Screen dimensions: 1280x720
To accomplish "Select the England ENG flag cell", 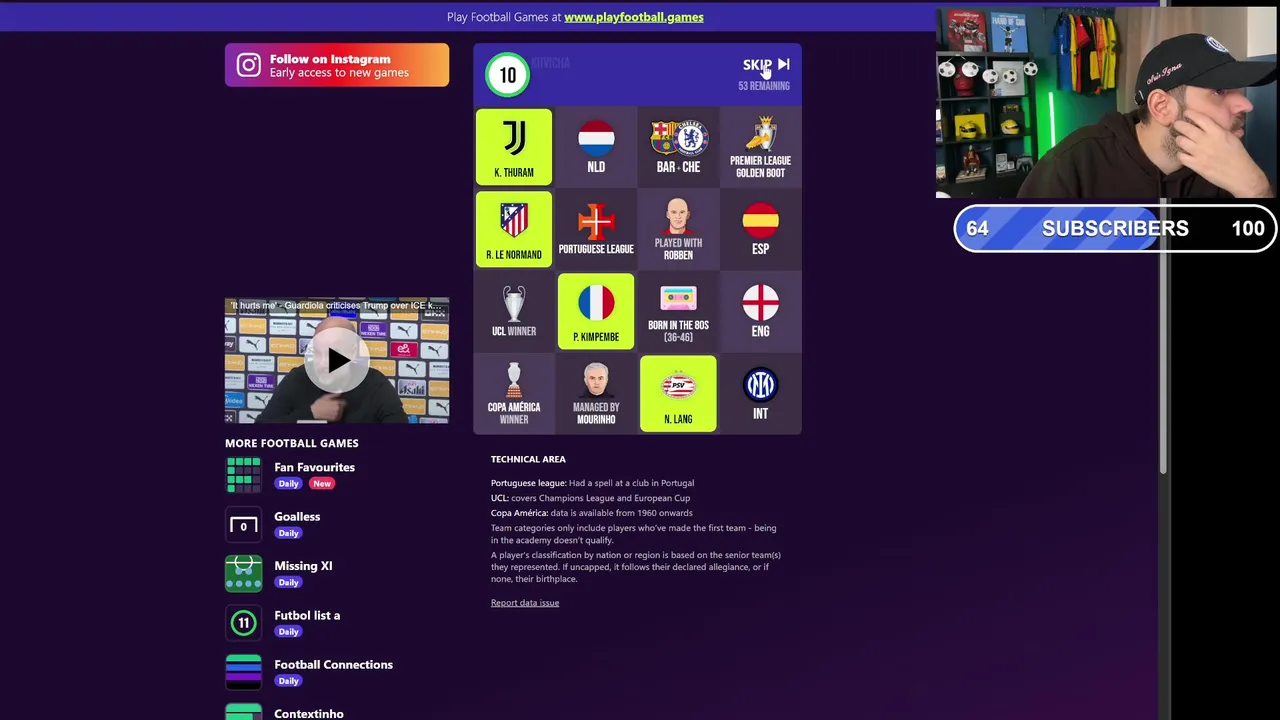I will point(760,311).
